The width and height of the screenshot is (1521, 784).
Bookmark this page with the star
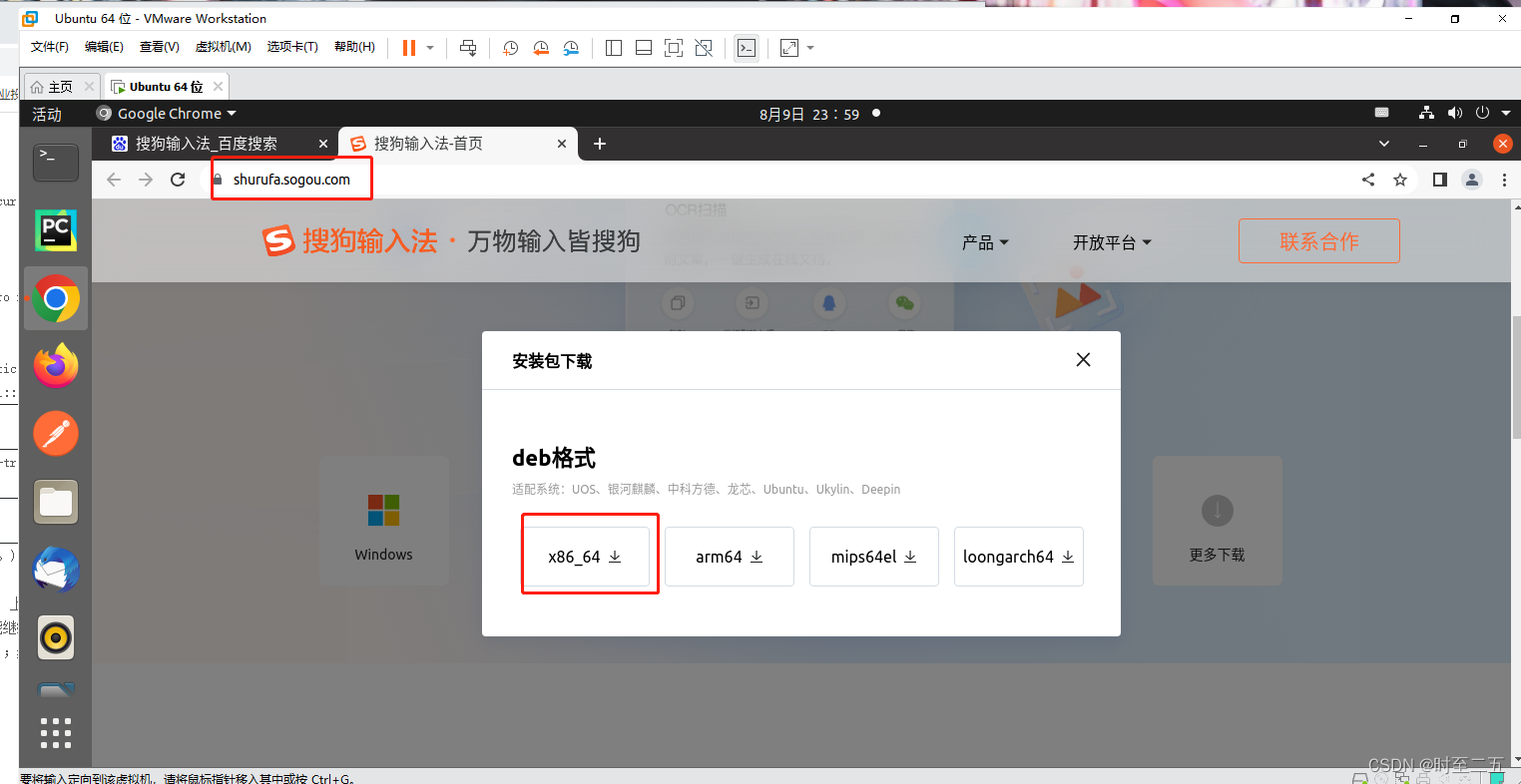pos(1400,180)
